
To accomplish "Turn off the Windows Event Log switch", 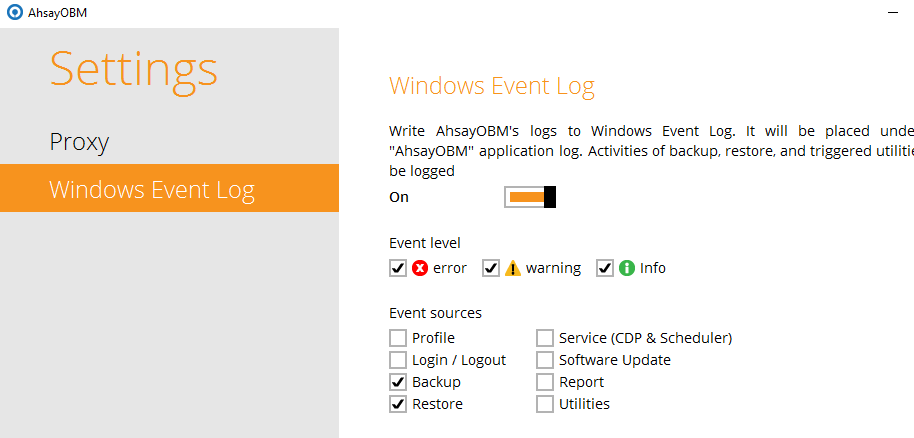I will tap(530, 197).
